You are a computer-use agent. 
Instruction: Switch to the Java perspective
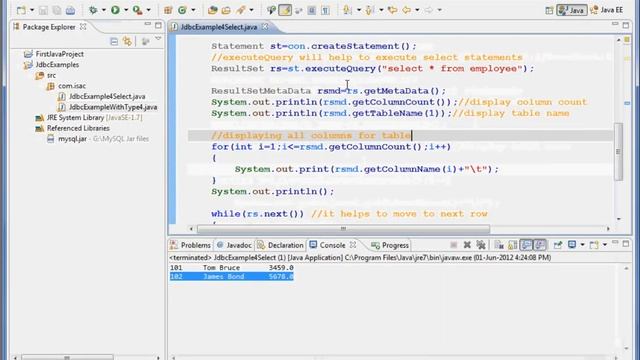click(x=571, y=10)
